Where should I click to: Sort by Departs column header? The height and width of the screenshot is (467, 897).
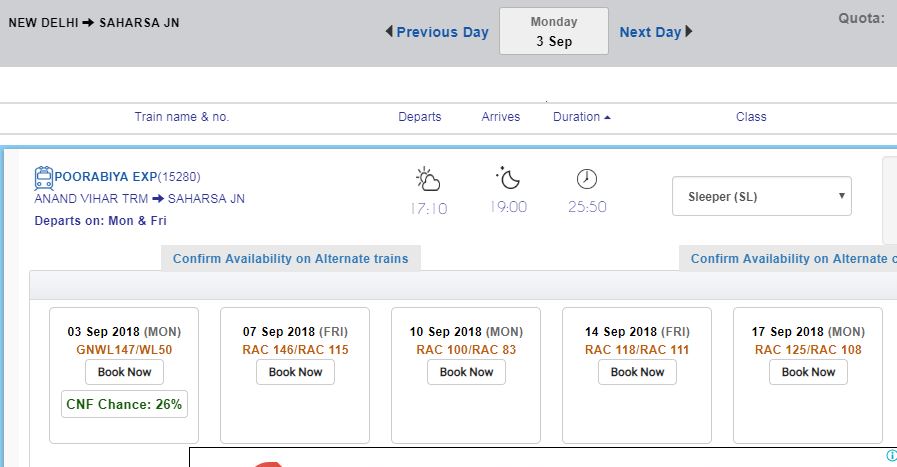click(419, 117)
